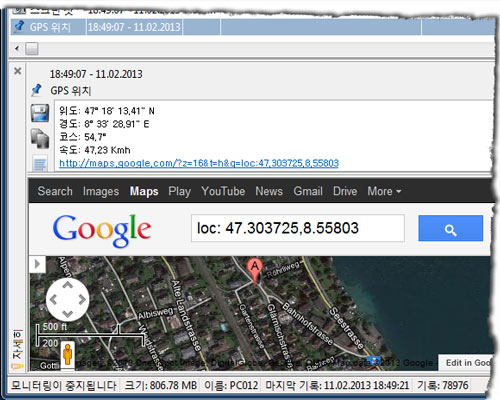Click the 18:49:07 - 11.02.2013 list cell
500x400 pixels.
[134, 27]
